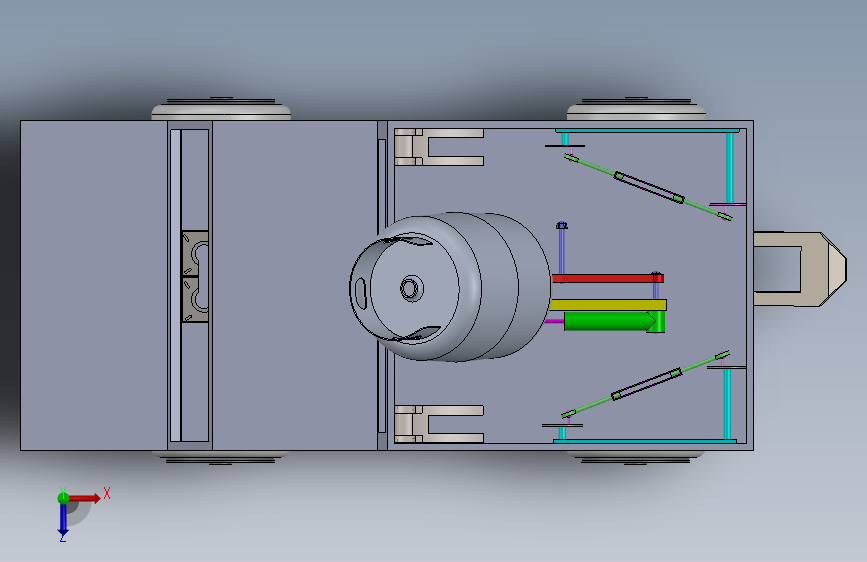Select the lower-right cyan vertical post

[x=727, y=404]
